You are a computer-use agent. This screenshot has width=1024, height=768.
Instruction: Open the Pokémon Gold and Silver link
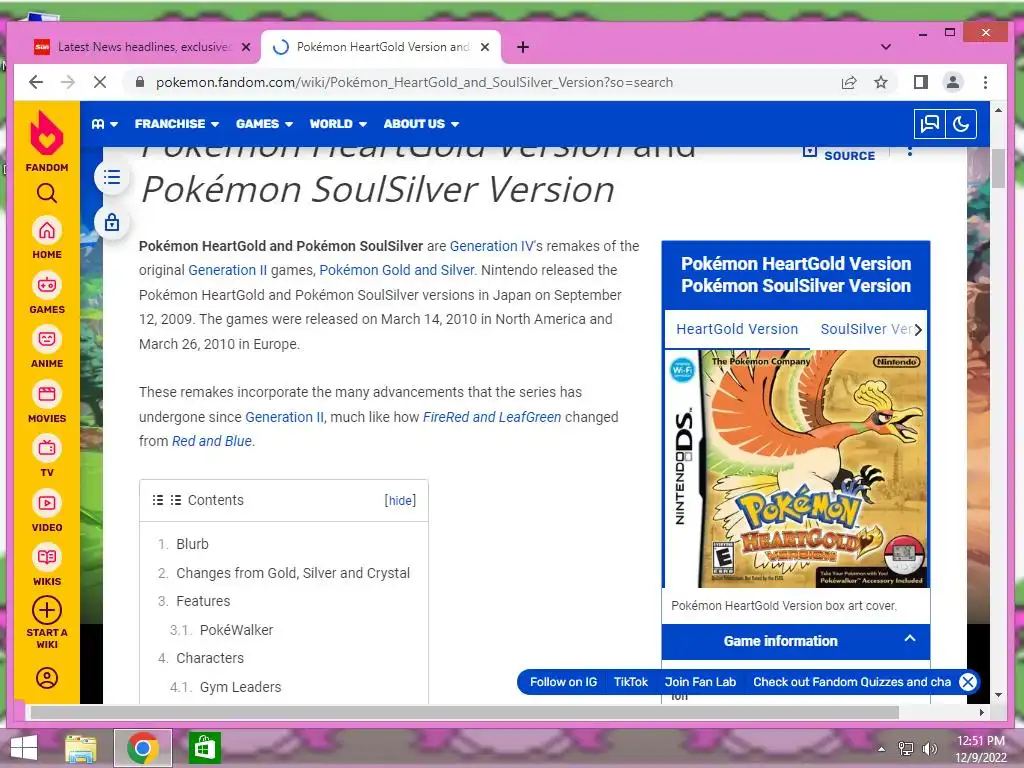pos(396,270)
